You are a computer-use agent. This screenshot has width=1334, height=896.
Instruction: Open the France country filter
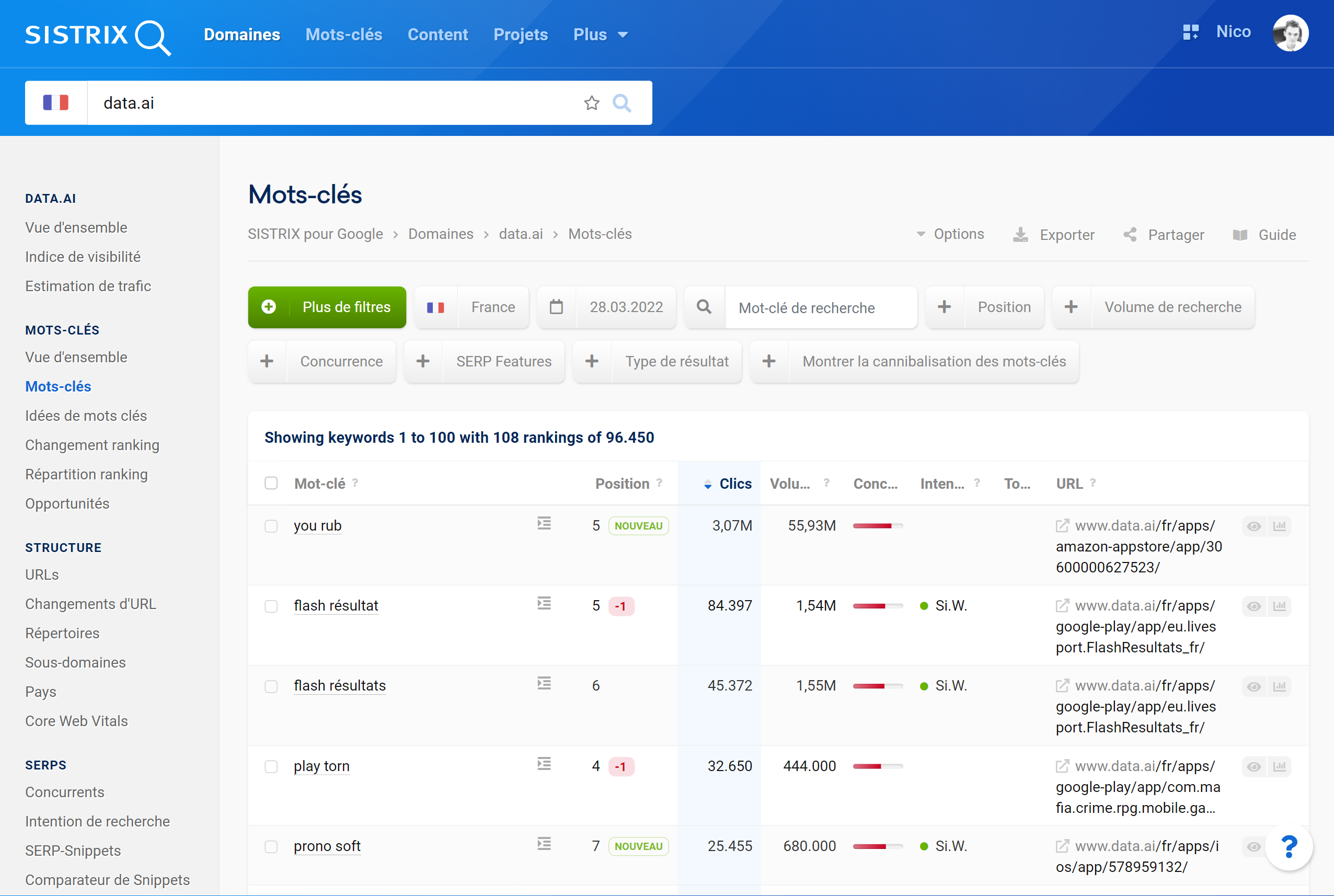(x=472, y=307)
